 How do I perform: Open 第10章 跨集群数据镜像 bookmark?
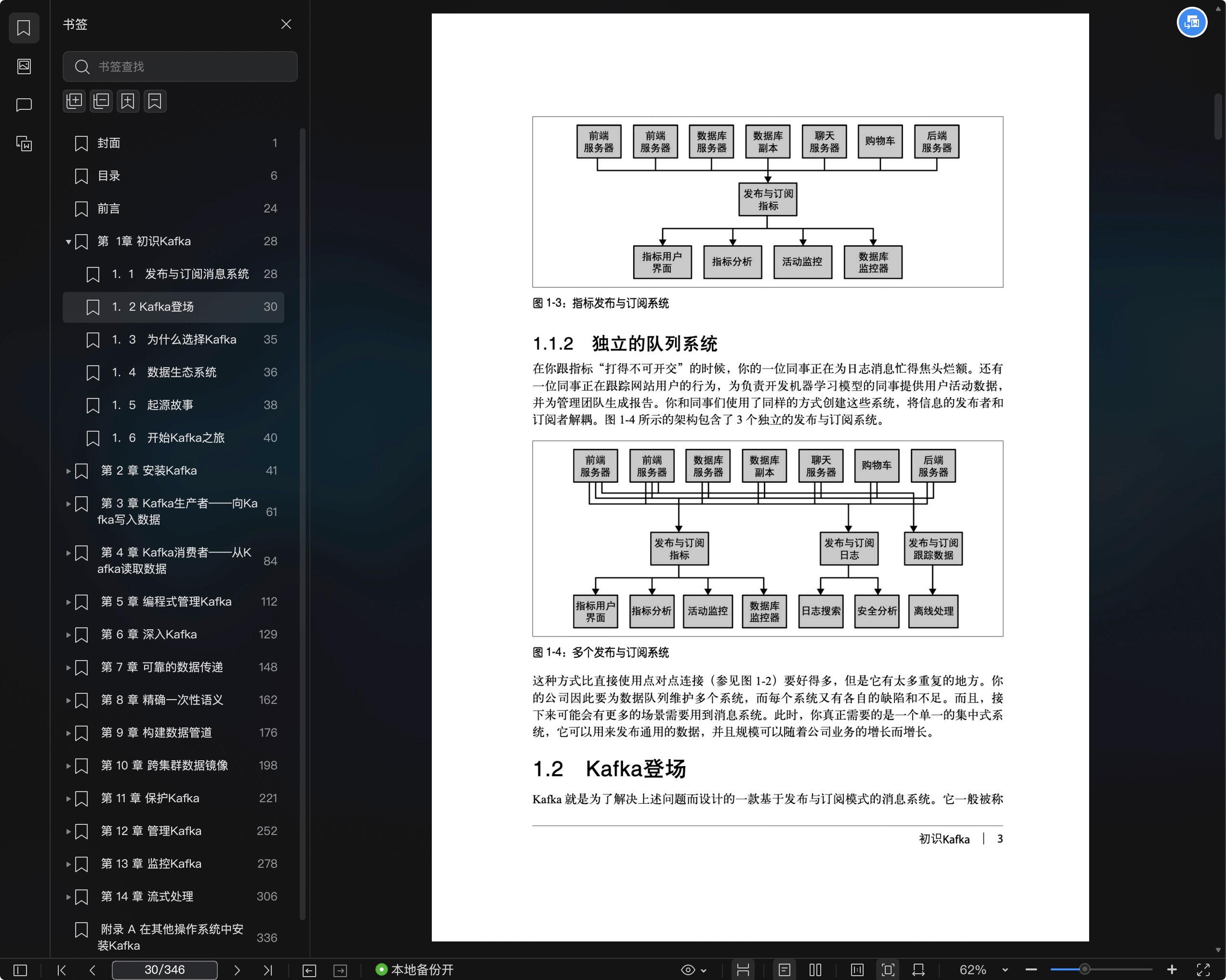pos(173,766)
